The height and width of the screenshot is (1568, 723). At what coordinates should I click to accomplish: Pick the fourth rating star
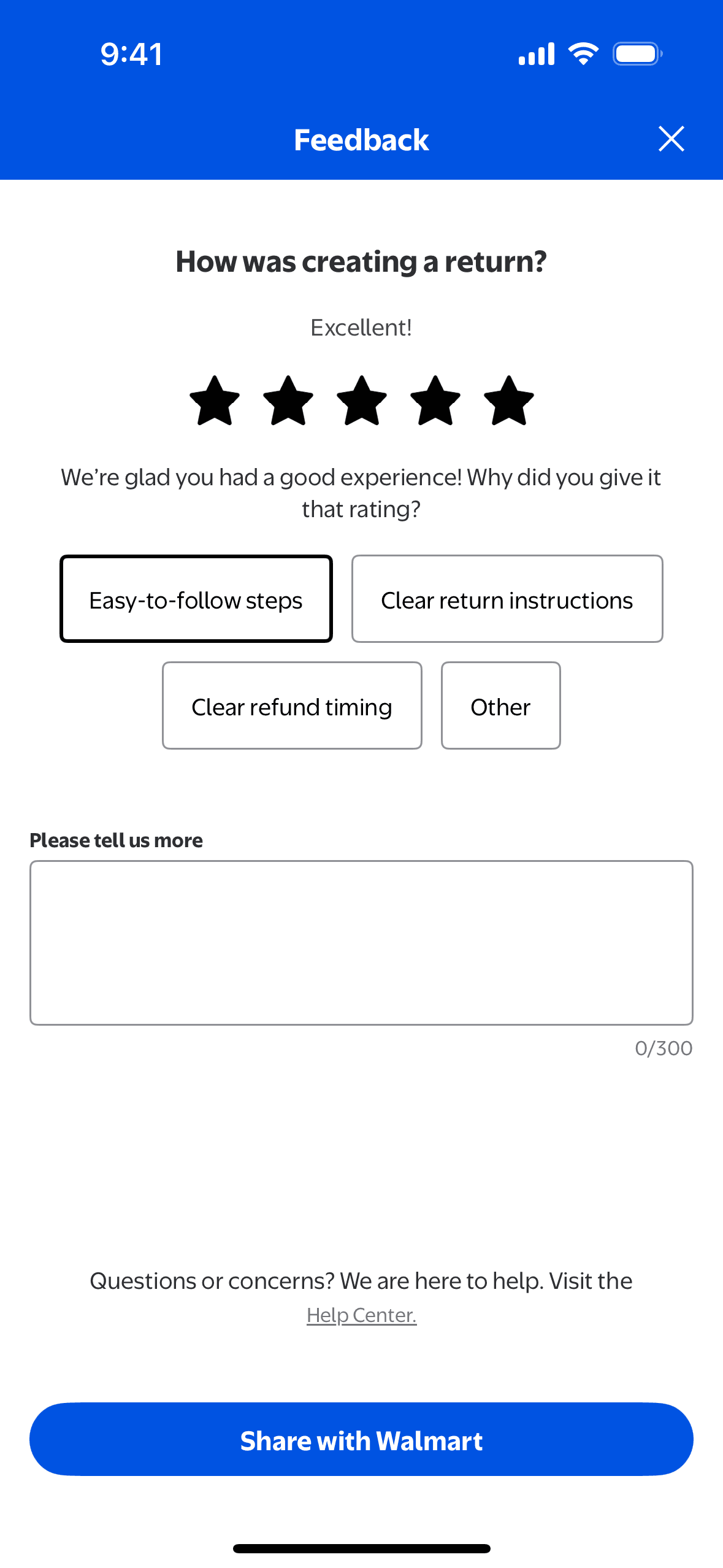(435, 401)
